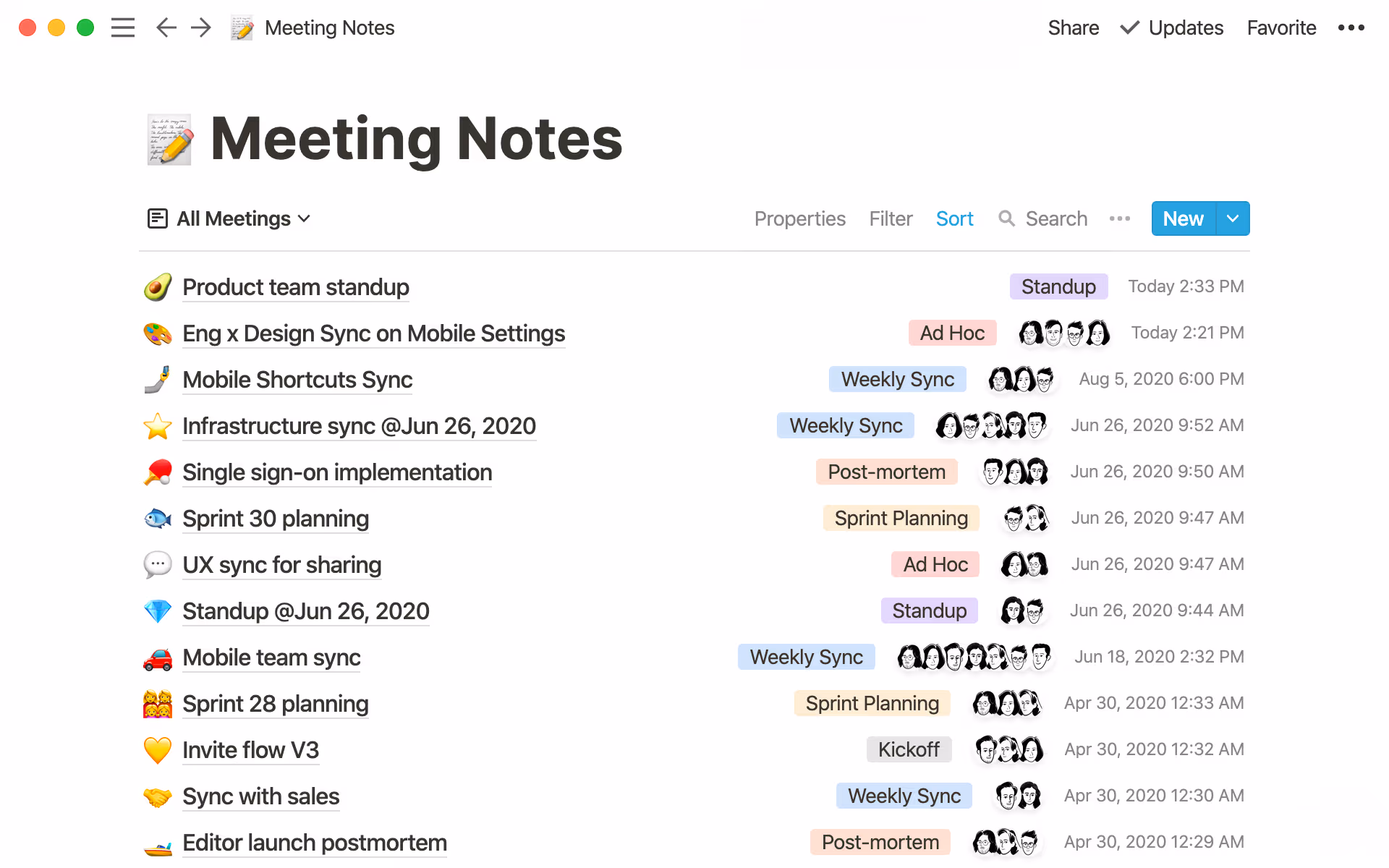Create a meeting with the New button

click(1183, 218)
